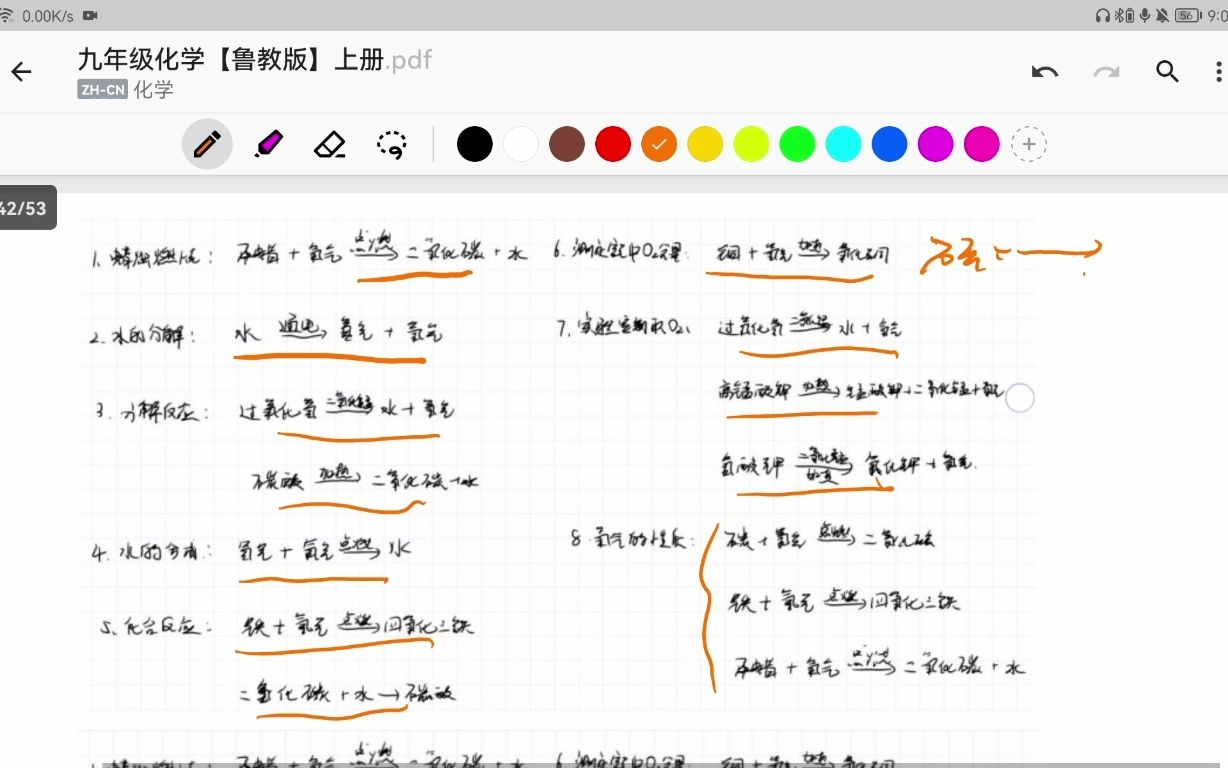Toggle off the highlighter back to pen
Screen dimensions: 1228x768
point(207,143)
